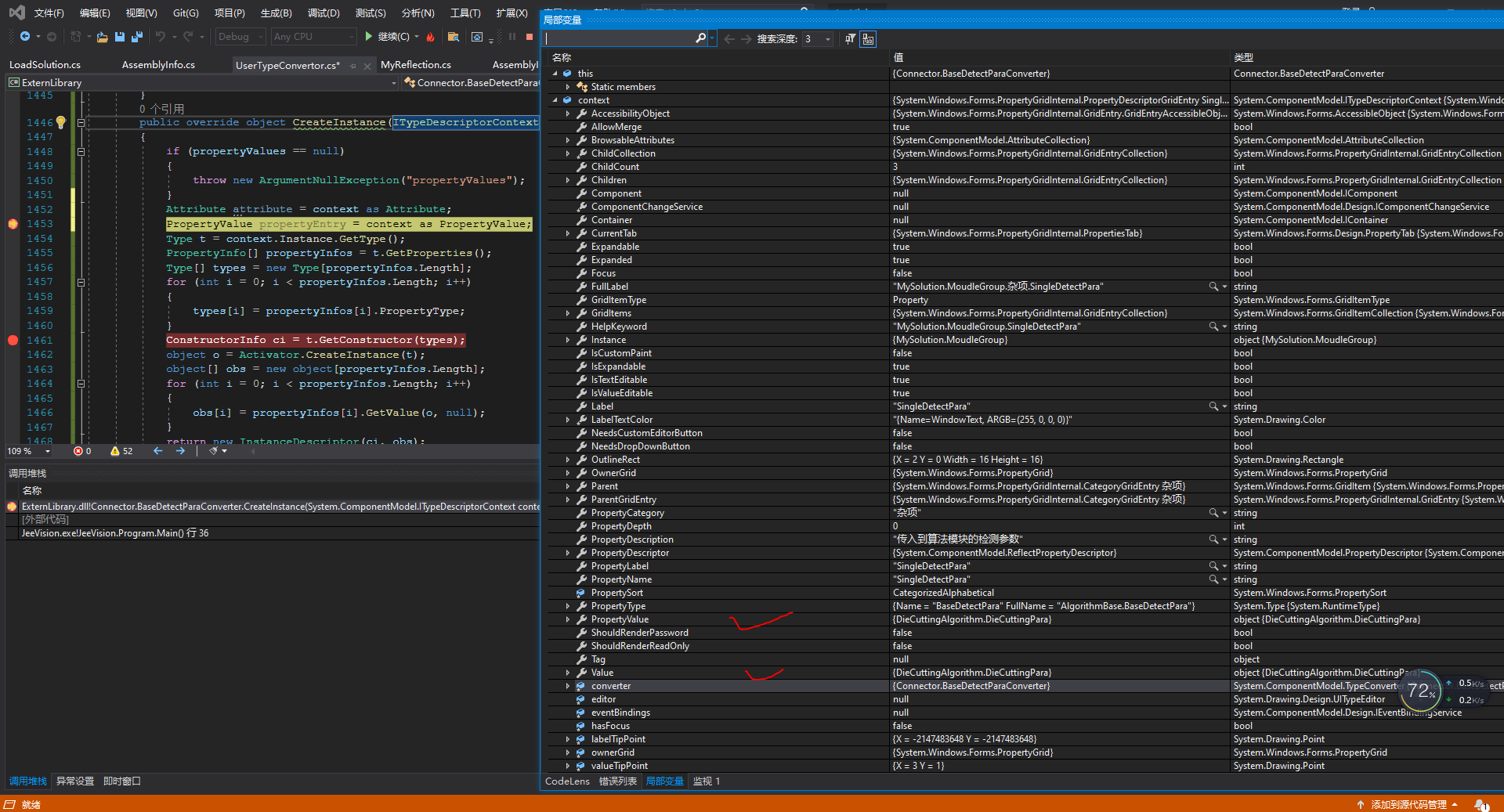Click the Save disk icon

pos(120,37)
